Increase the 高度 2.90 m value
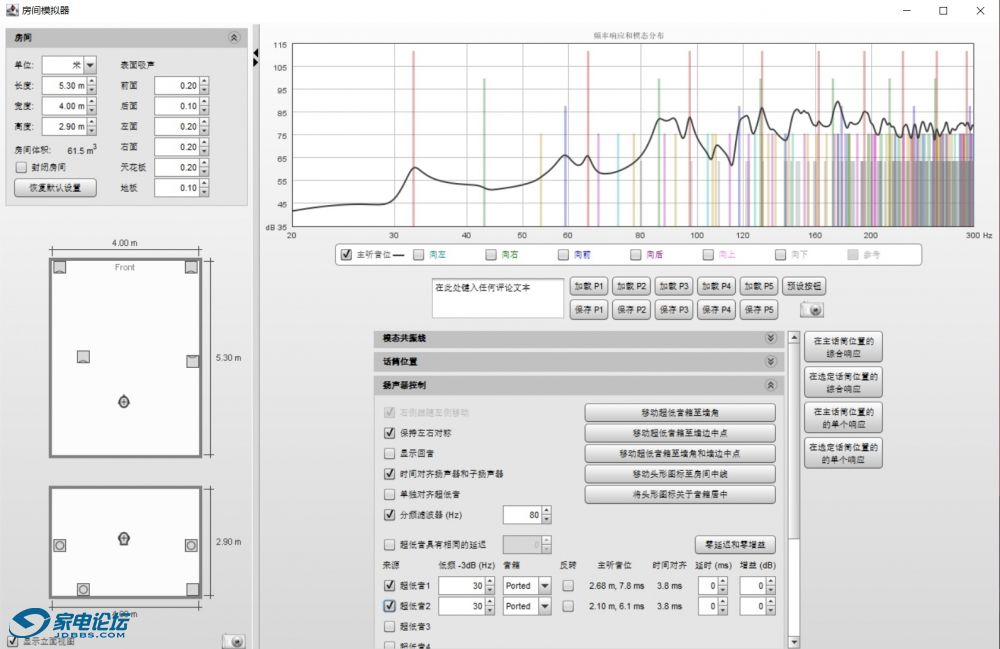Viewport: 1000px width, 649px height. pyautogui.click(x=92, y=122)
